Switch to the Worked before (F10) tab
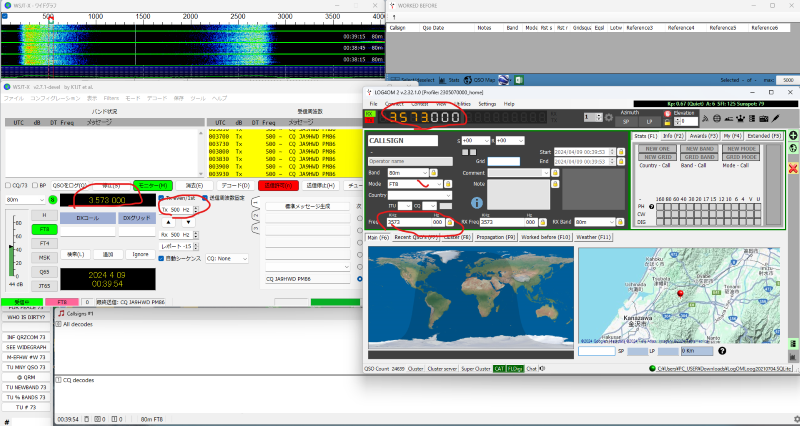This screenshot has width=800, height=426. [x=545, y=238]
